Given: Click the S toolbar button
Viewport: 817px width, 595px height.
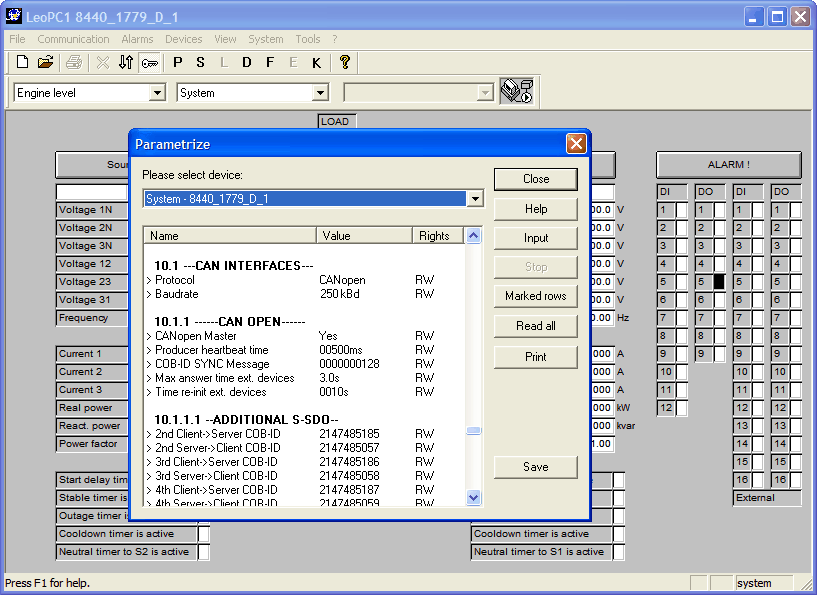Looking at the screenshot, I should pyautogui.click(x=200, y=63).
